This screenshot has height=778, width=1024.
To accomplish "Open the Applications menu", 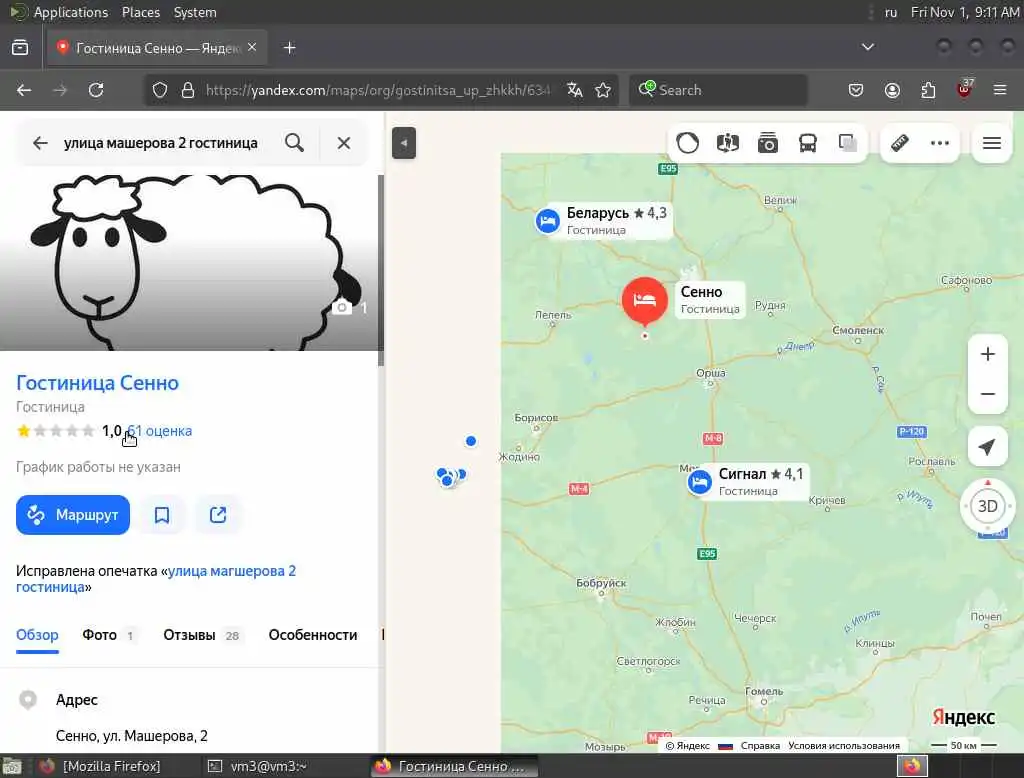I will click(71, 12).
